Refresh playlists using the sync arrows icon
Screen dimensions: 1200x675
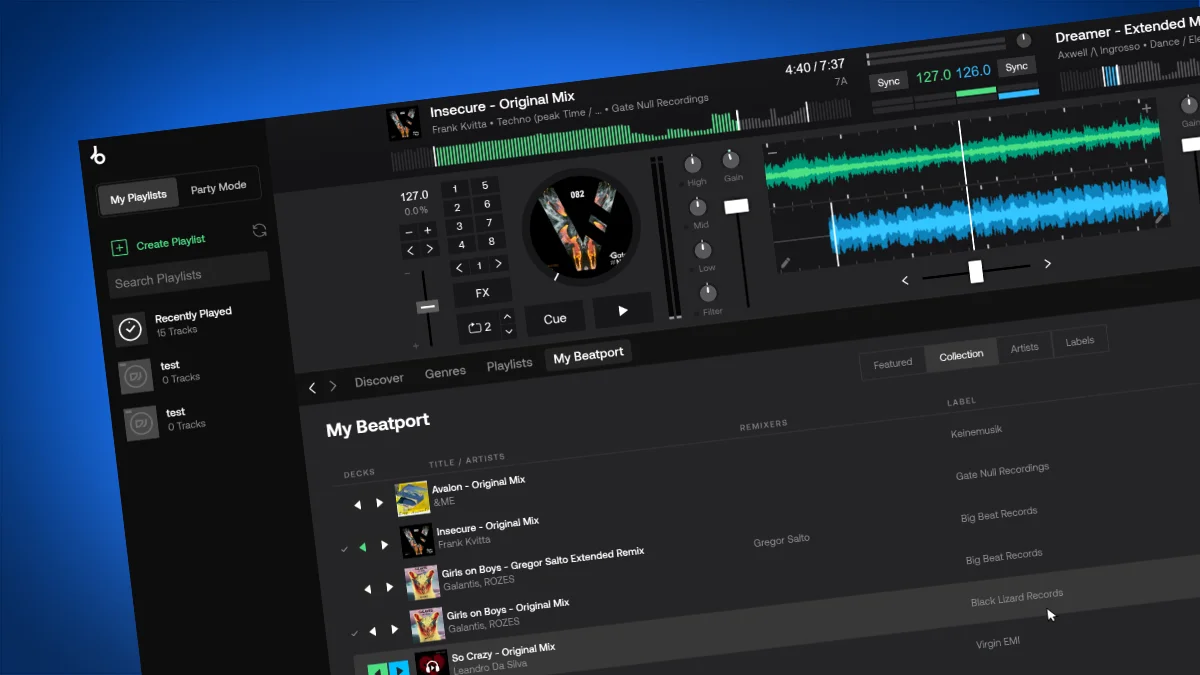point(260,230)
